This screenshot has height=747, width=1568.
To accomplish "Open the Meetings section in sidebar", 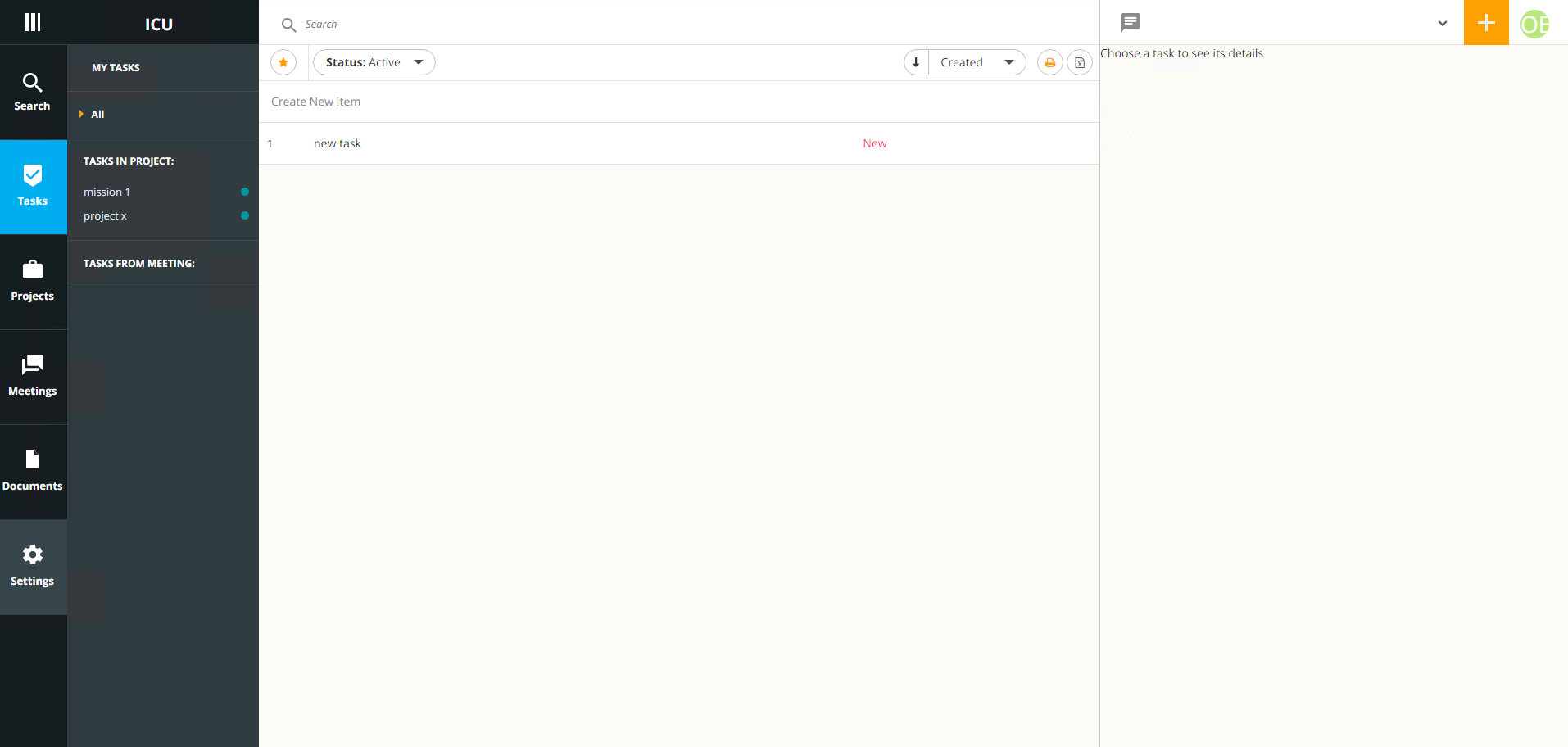I will point(33,377).
